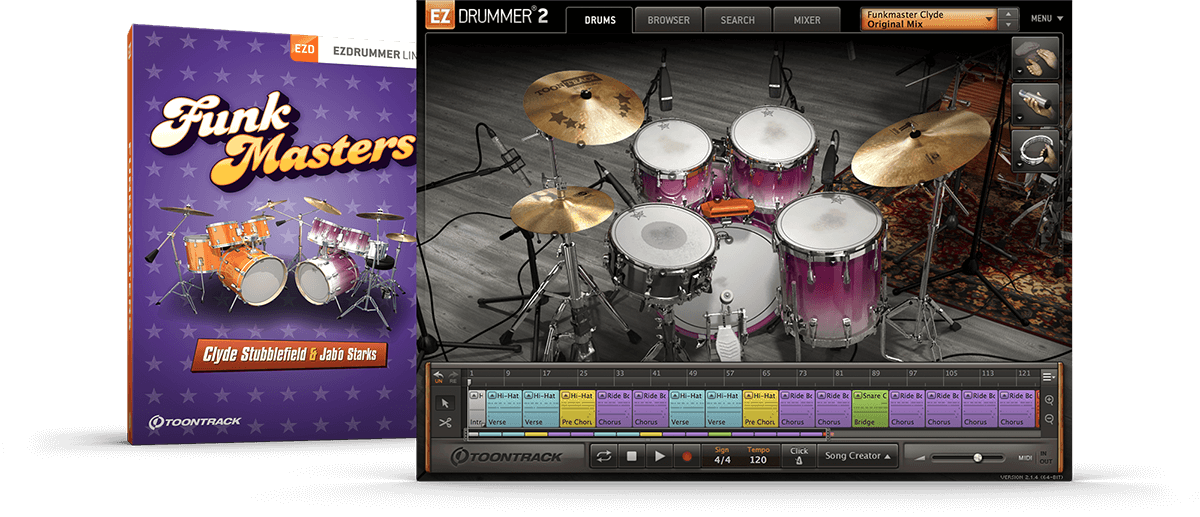
Task: Select the last Ride Chorus block
Action: pos(1016,410)
